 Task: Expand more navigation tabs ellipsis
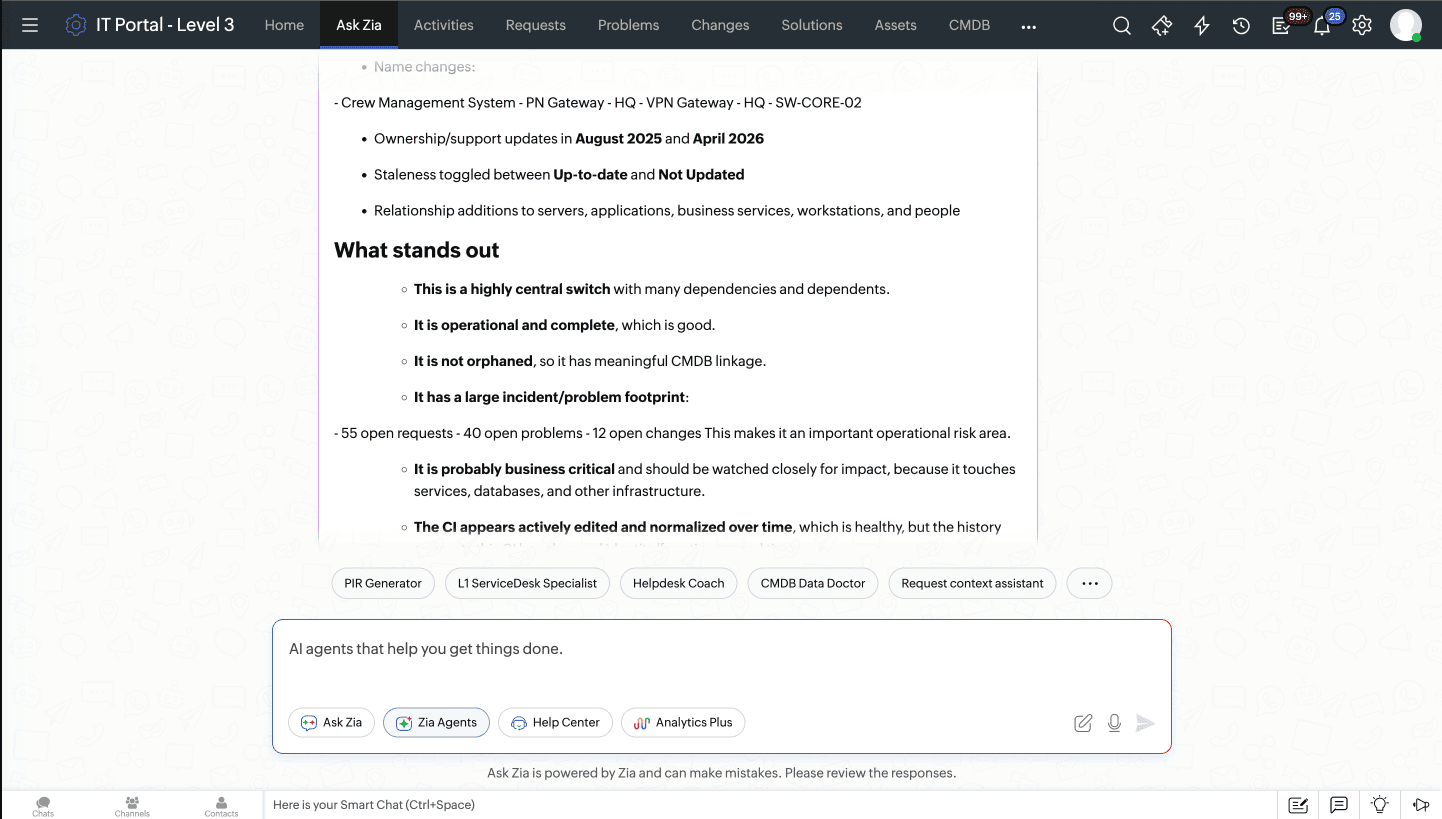1029,26
